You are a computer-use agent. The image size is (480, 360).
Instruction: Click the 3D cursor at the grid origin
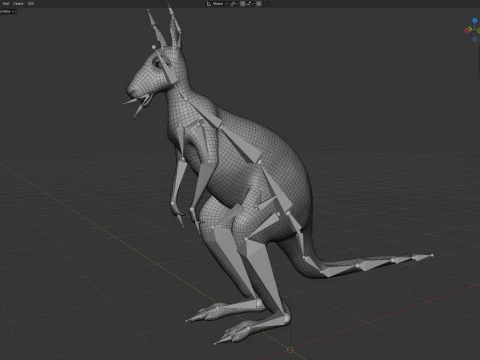pyautogui.click(x=290, y=350)
